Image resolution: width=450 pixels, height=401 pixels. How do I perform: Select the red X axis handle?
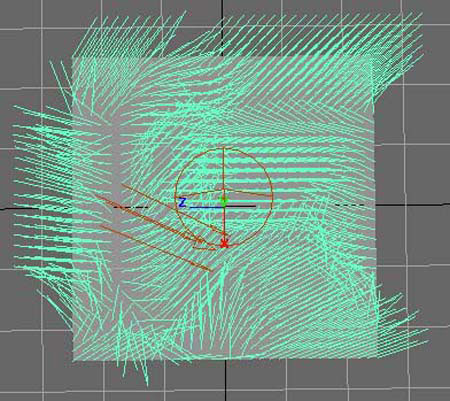click(x=224, y=244)
